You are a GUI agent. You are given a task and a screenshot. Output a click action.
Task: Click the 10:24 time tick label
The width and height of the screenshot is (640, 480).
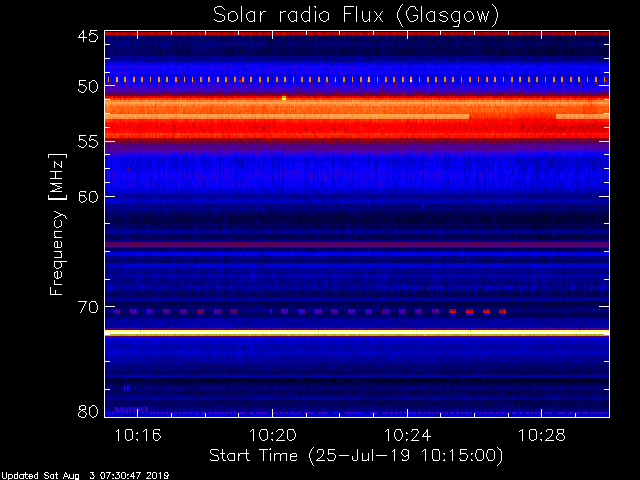pos(407,436)
